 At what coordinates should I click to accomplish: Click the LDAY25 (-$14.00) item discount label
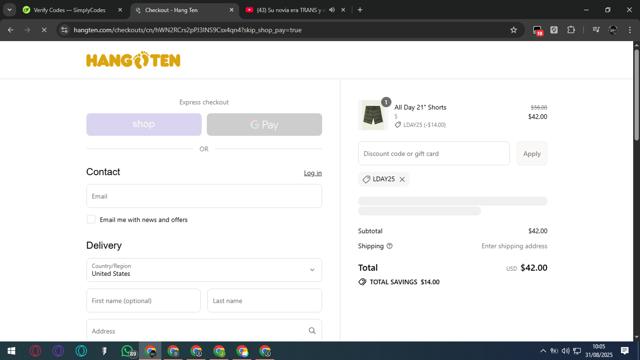424,125
